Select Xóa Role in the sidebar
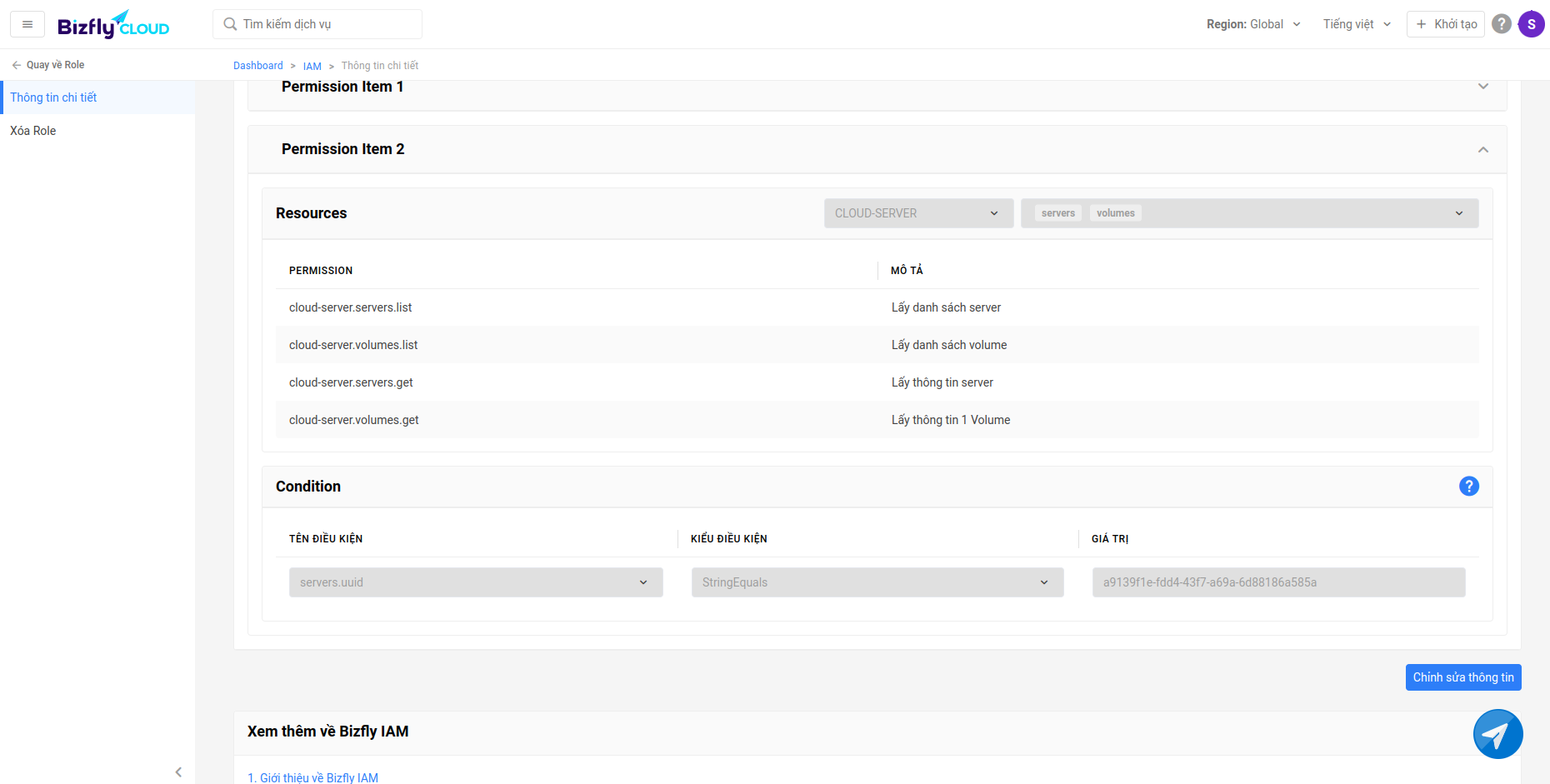Viewport: 1550px width, 784px height. pos(33,131)
